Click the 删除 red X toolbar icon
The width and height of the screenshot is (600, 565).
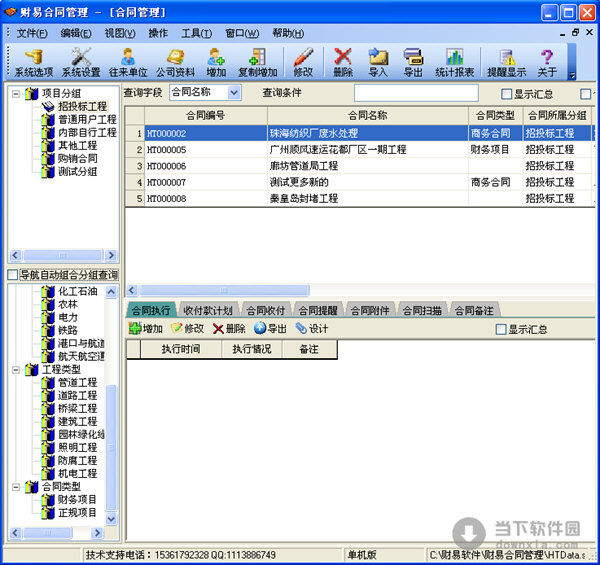tap(343, 61)
